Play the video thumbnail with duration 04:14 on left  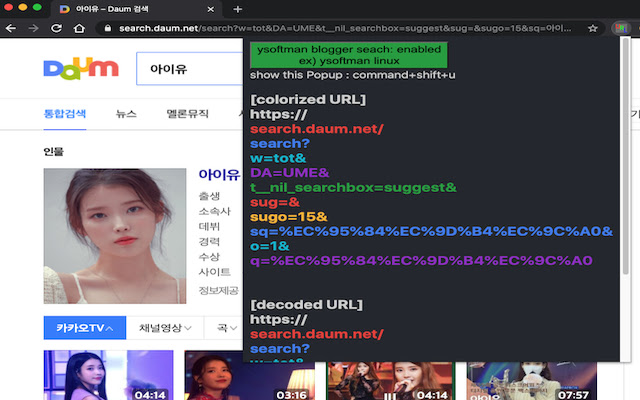pos(108,375)
